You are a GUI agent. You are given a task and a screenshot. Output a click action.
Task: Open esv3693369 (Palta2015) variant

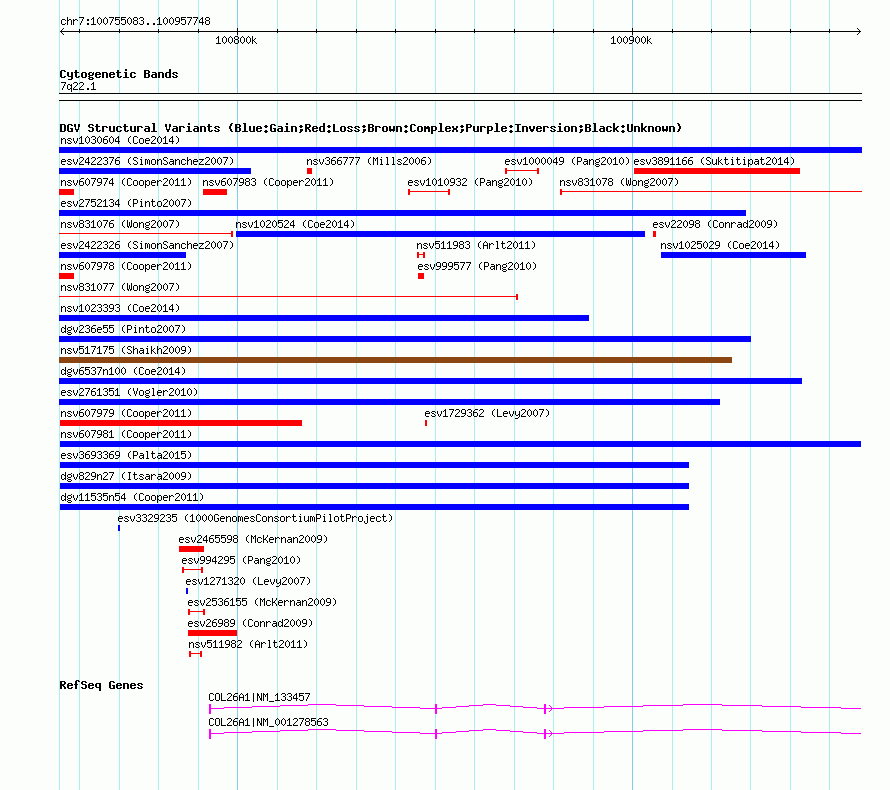pos(126,455)
